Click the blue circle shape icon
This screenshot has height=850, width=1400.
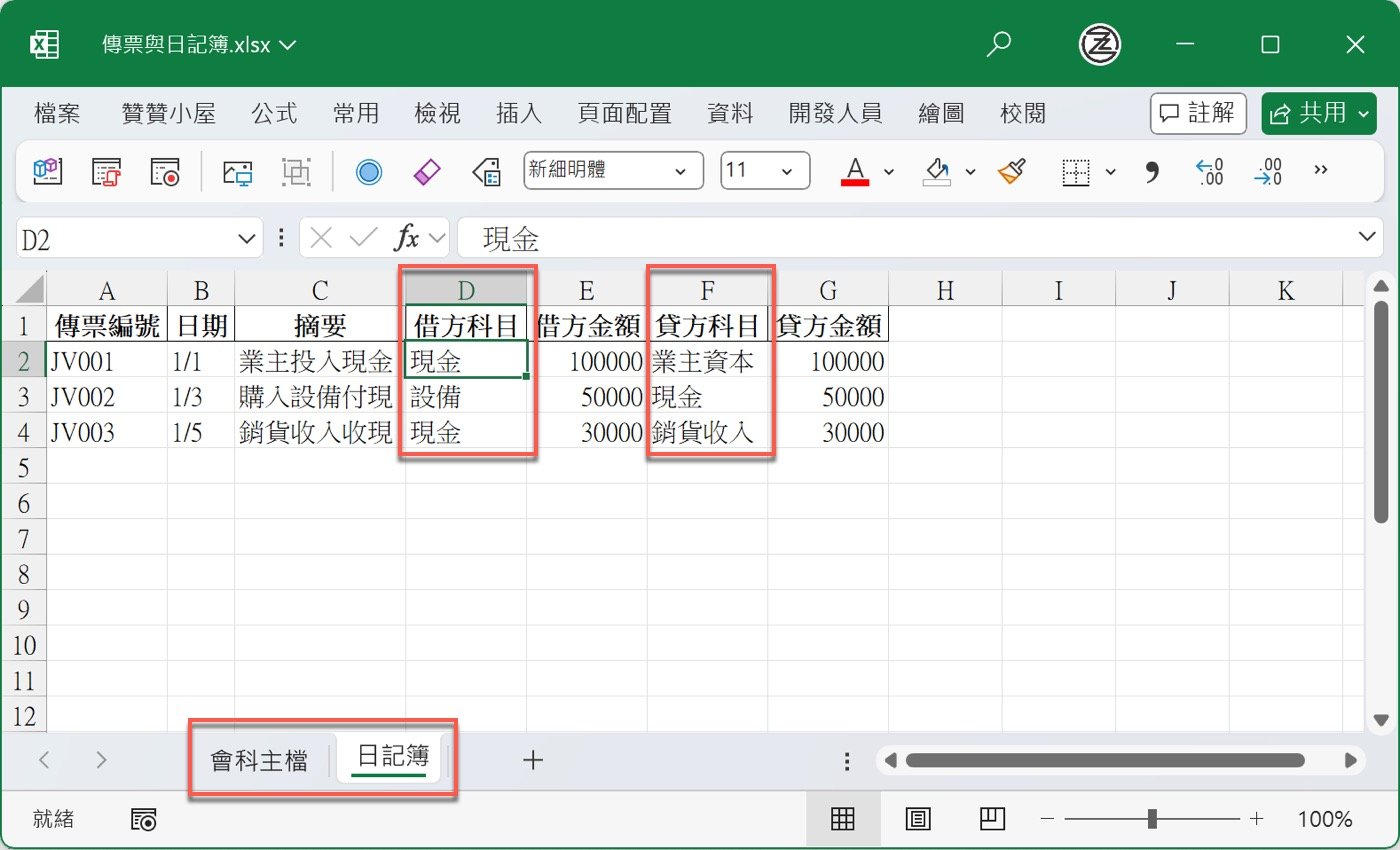tap(368, 171)
